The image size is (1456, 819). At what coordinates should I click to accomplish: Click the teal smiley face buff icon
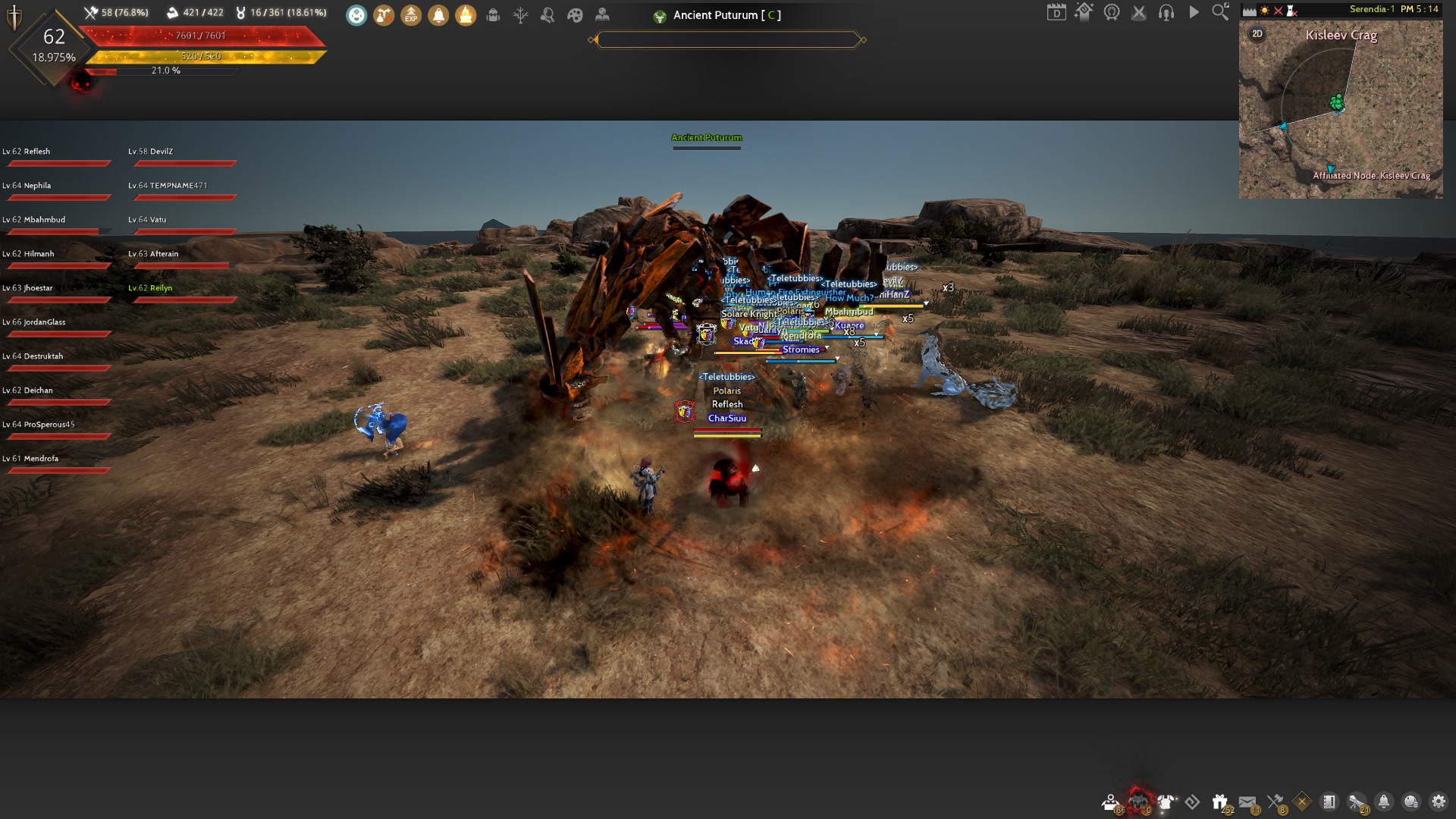tap(356, 14)
